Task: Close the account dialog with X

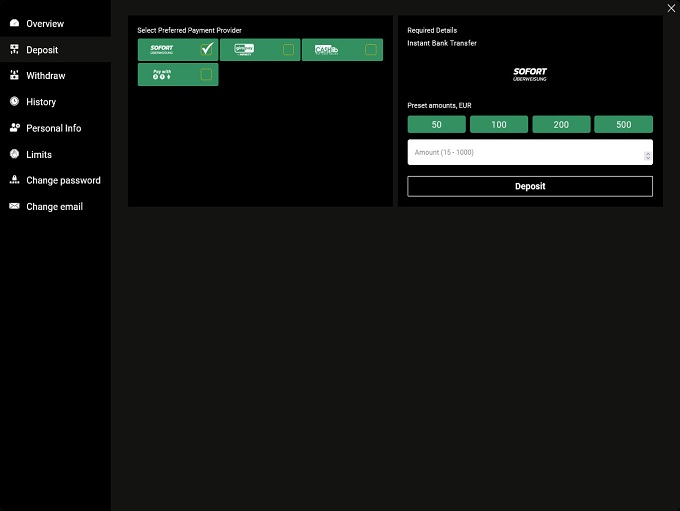Action: click(x=671, y=8)
